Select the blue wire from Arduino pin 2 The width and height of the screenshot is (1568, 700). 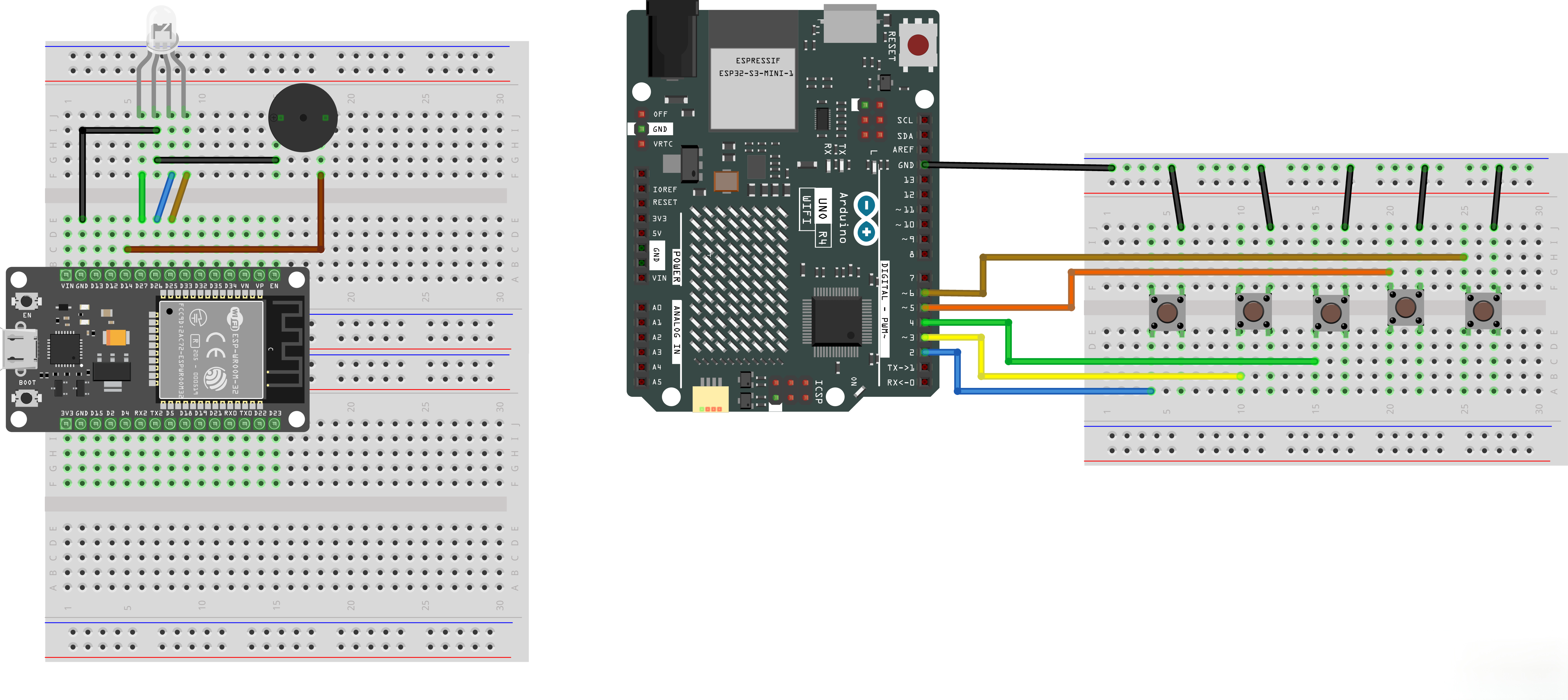click(x=1037, y=372)
